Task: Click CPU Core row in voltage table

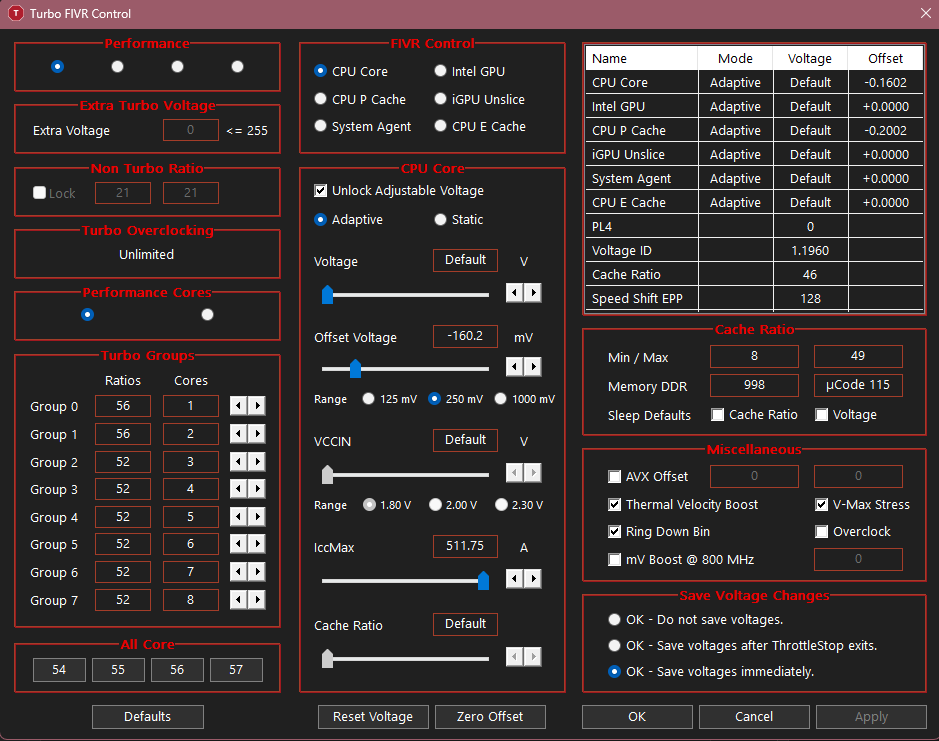Action: (x=754, y=83)
